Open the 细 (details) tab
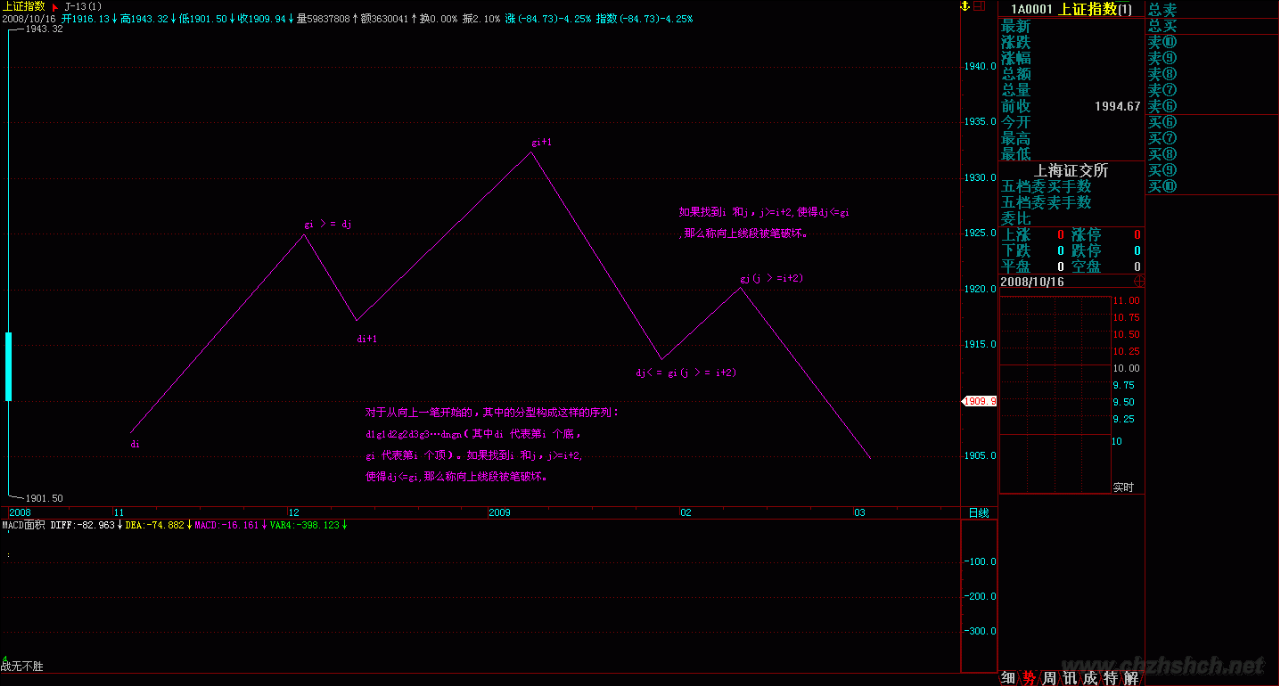Viewport: 1279px width, 686px height. tap(1008, 678)
